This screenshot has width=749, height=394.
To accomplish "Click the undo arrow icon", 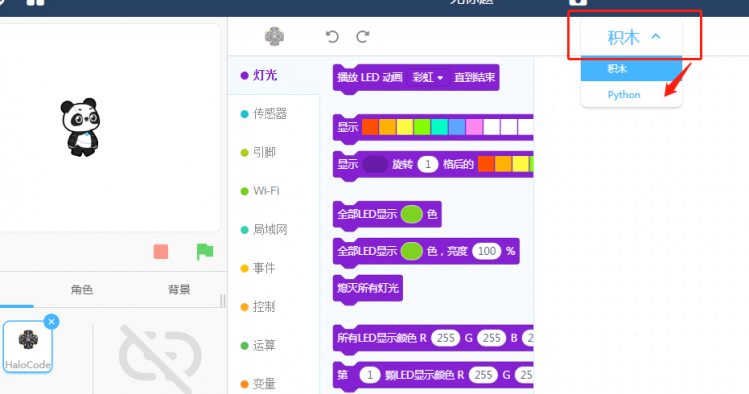I will pos(332,37).
